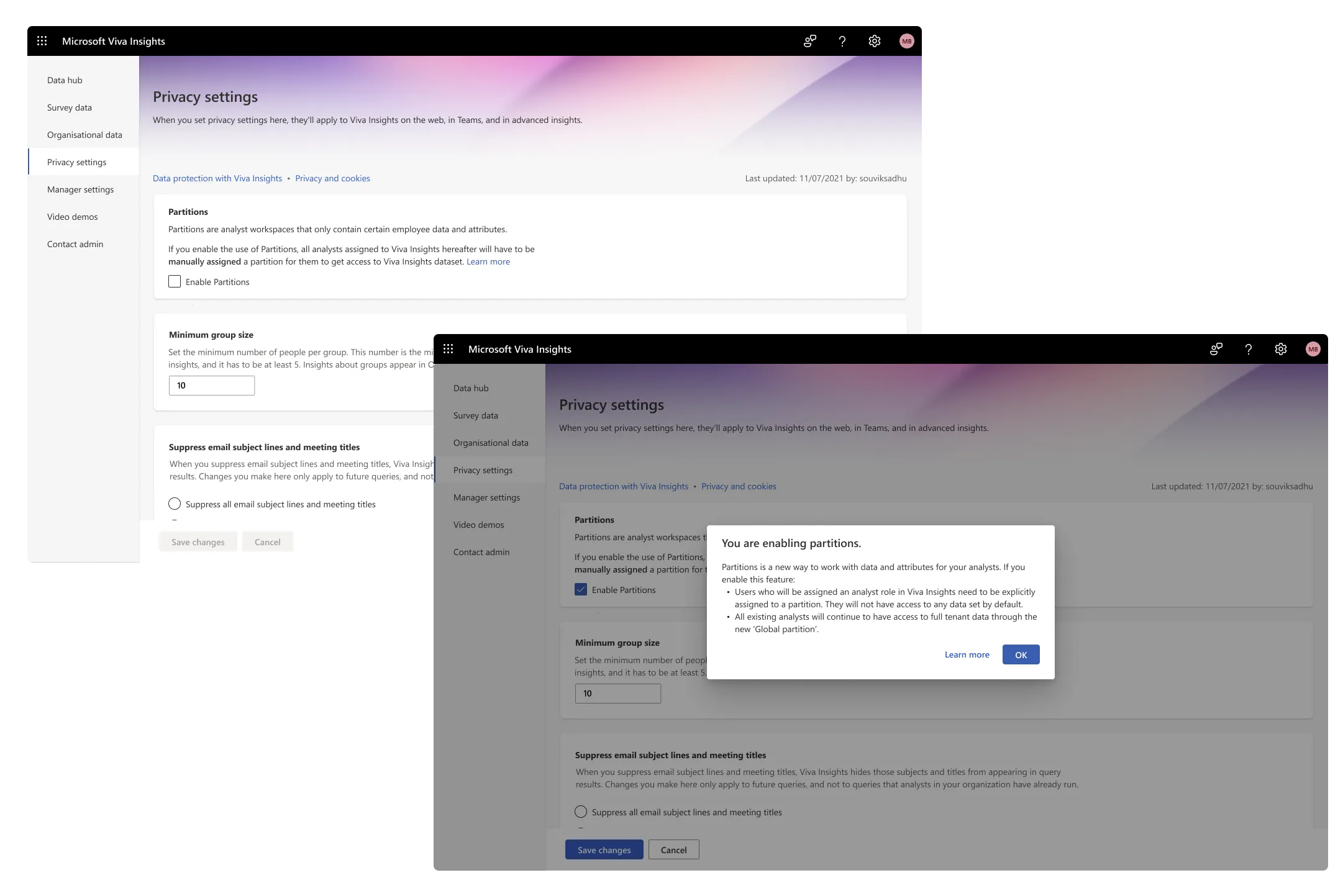Click the minimum group size field showing 10
This screenshot has height=896, width=1343.
[x=617, y=693]
